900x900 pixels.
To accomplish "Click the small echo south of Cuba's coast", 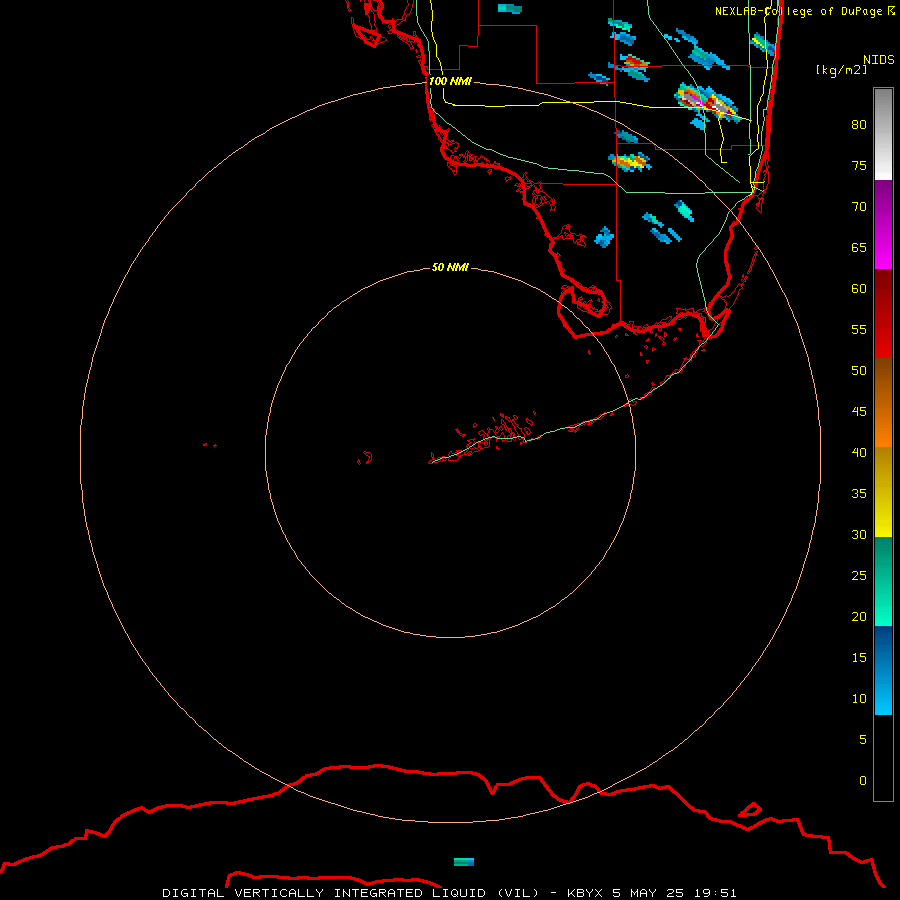I will 464,862.
